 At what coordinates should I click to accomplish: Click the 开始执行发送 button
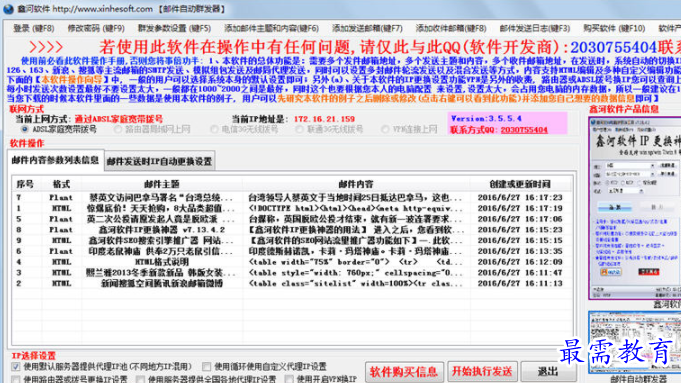[482, 372]
